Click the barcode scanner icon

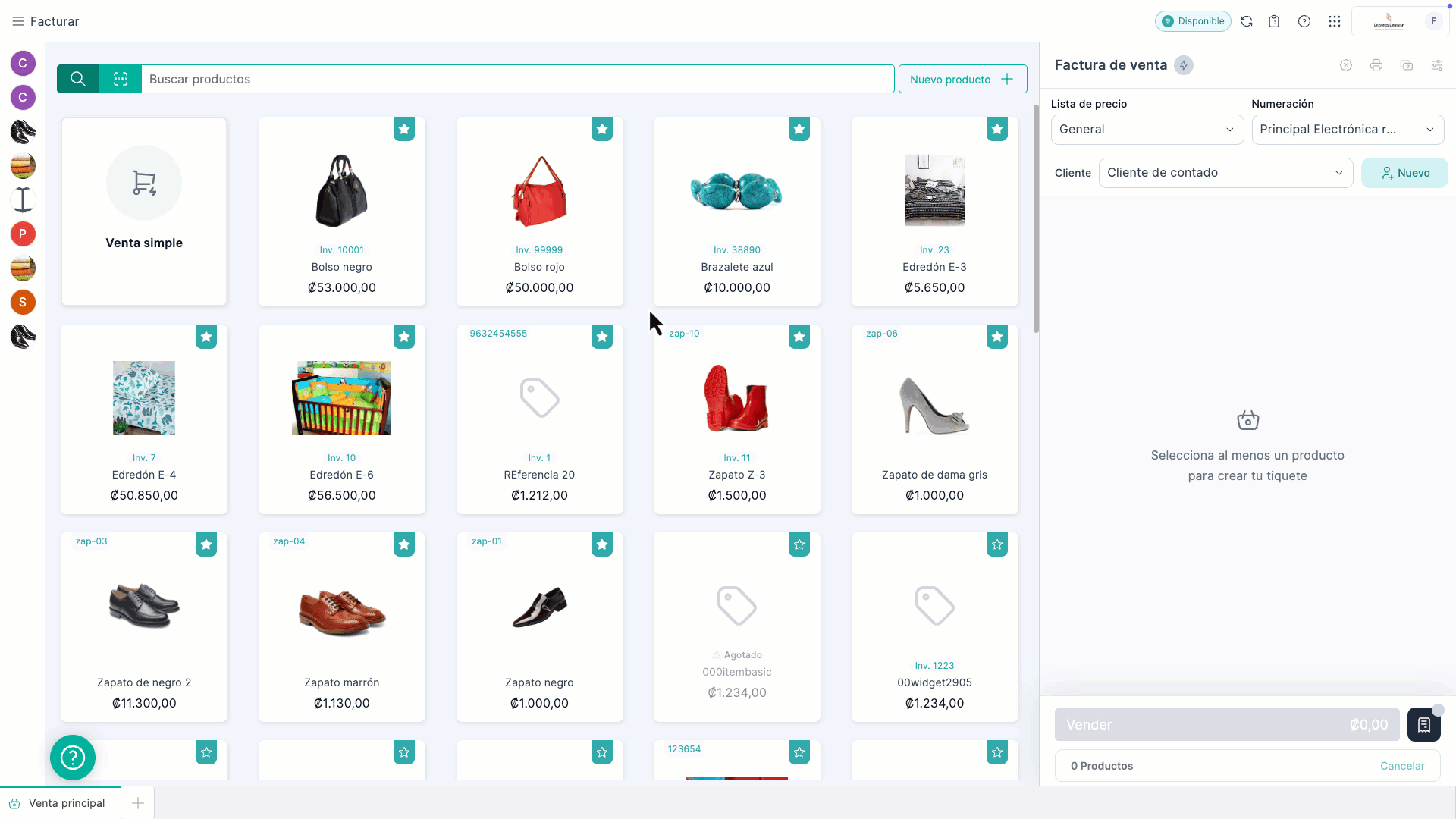[x=121, y=79]
